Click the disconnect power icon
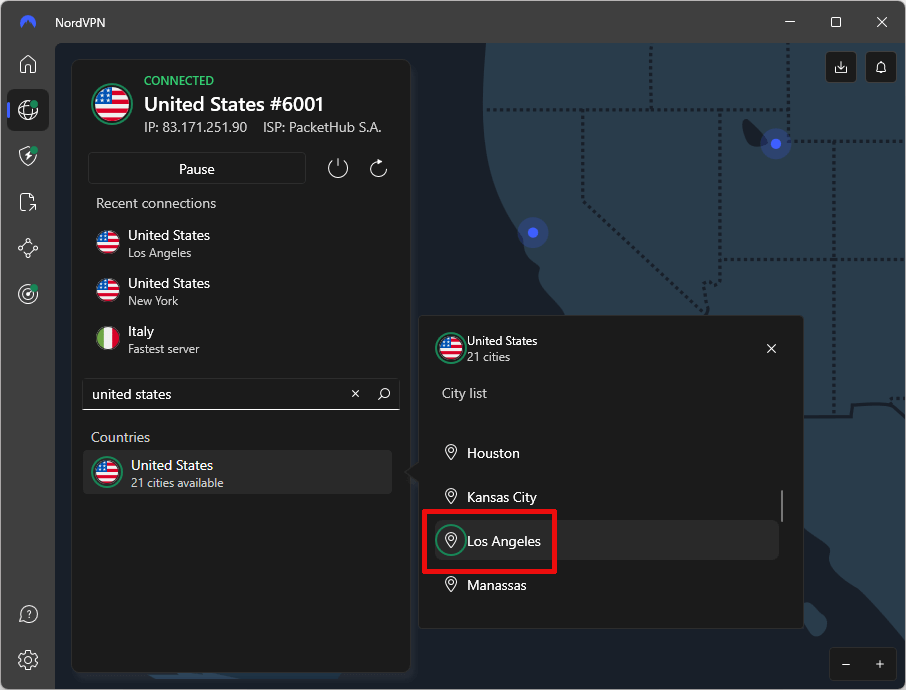 pyautogui.click(x=338, y=169)
